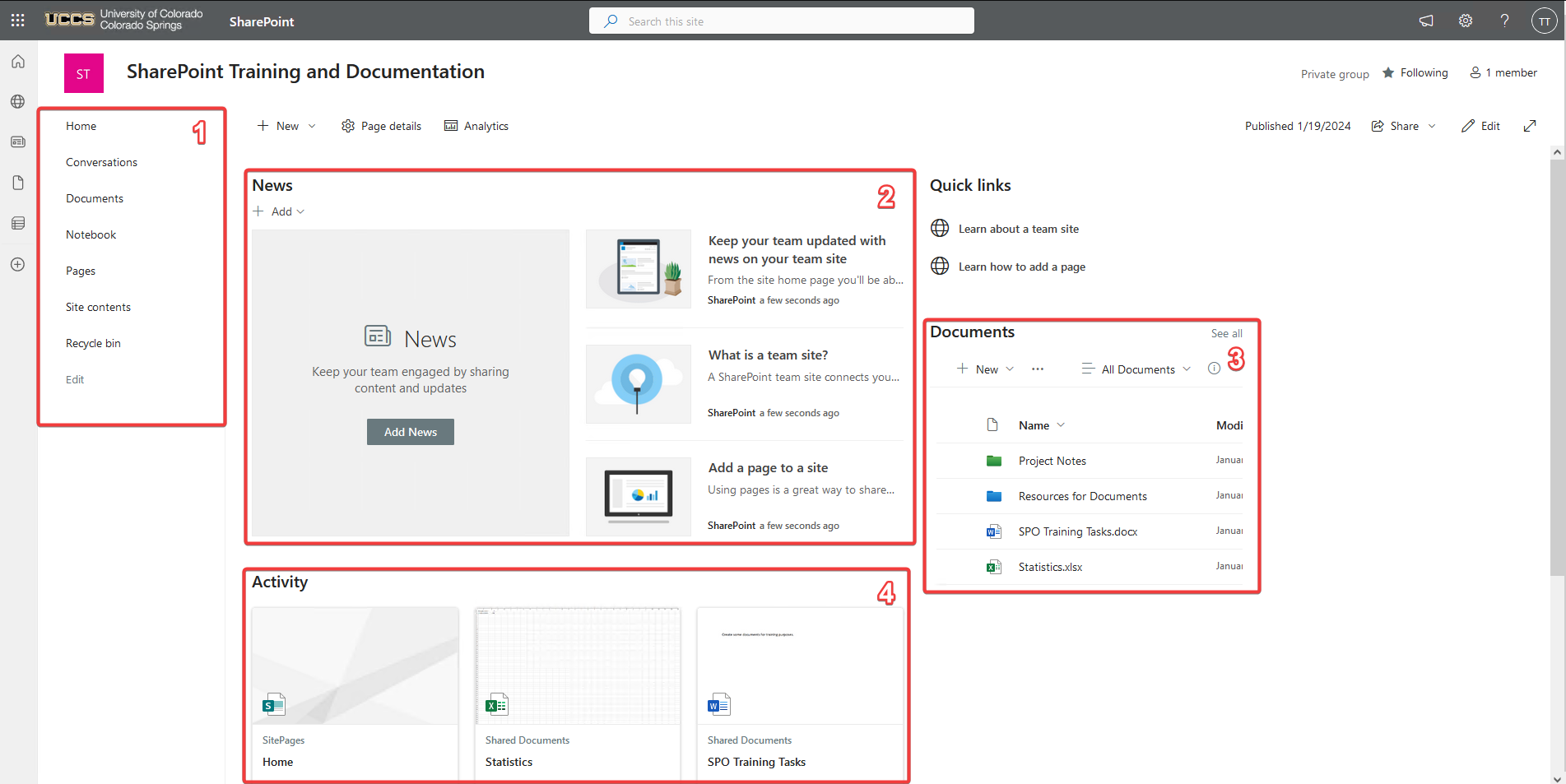
Task: Expand the New page menu in command bar
Action: (286, 126)
